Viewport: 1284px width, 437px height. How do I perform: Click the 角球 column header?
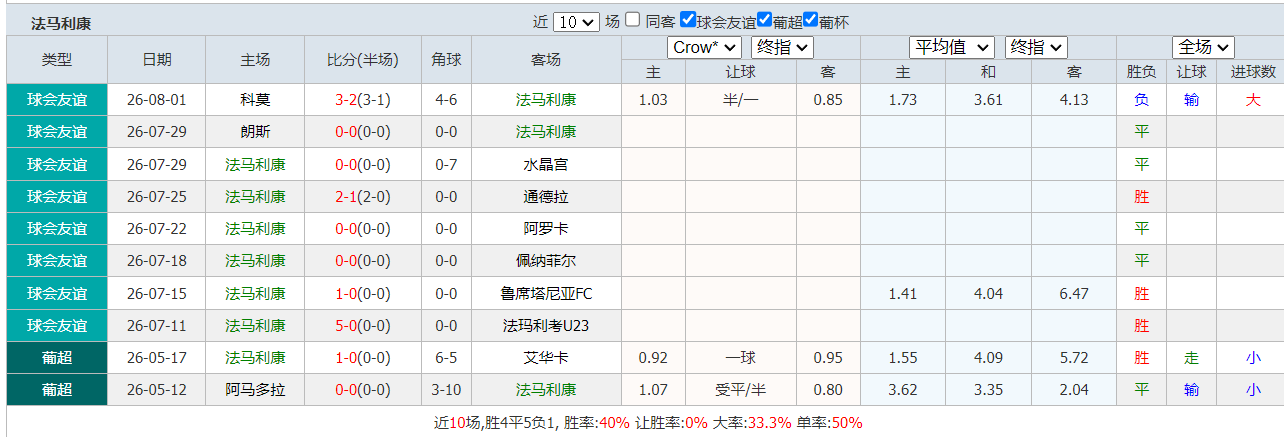446,59
